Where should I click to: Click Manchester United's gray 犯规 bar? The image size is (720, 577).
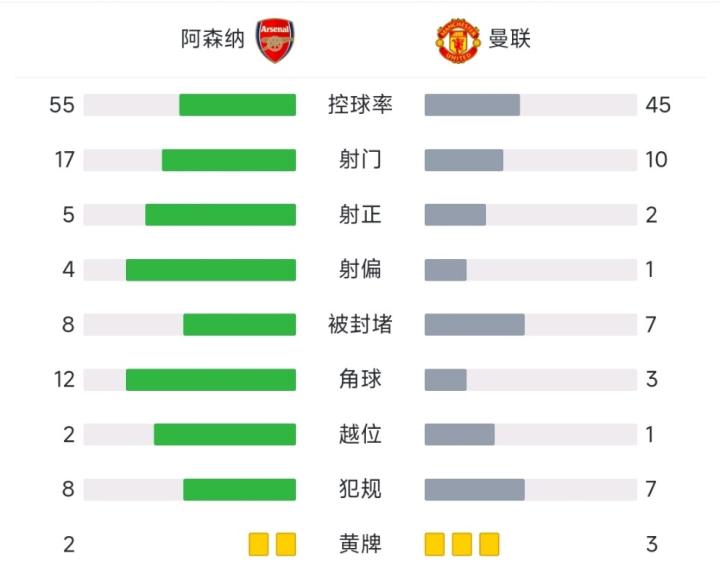[x=475, y=490]
